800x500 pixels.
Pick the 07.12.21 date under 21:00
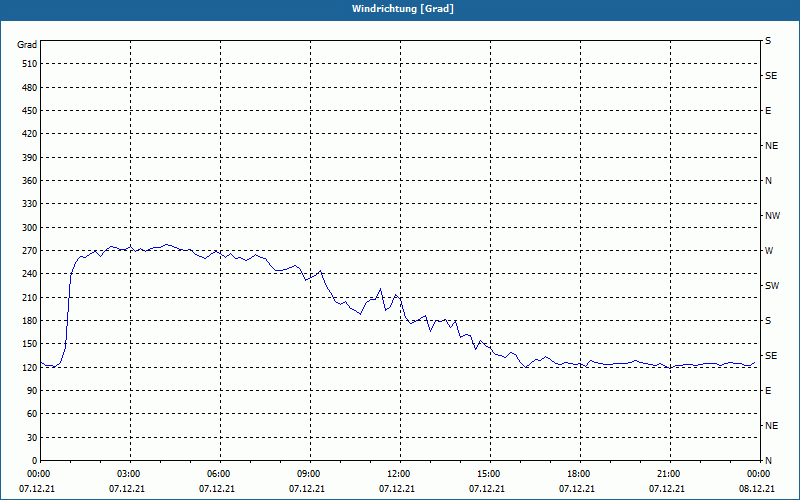tap(666, 489)
